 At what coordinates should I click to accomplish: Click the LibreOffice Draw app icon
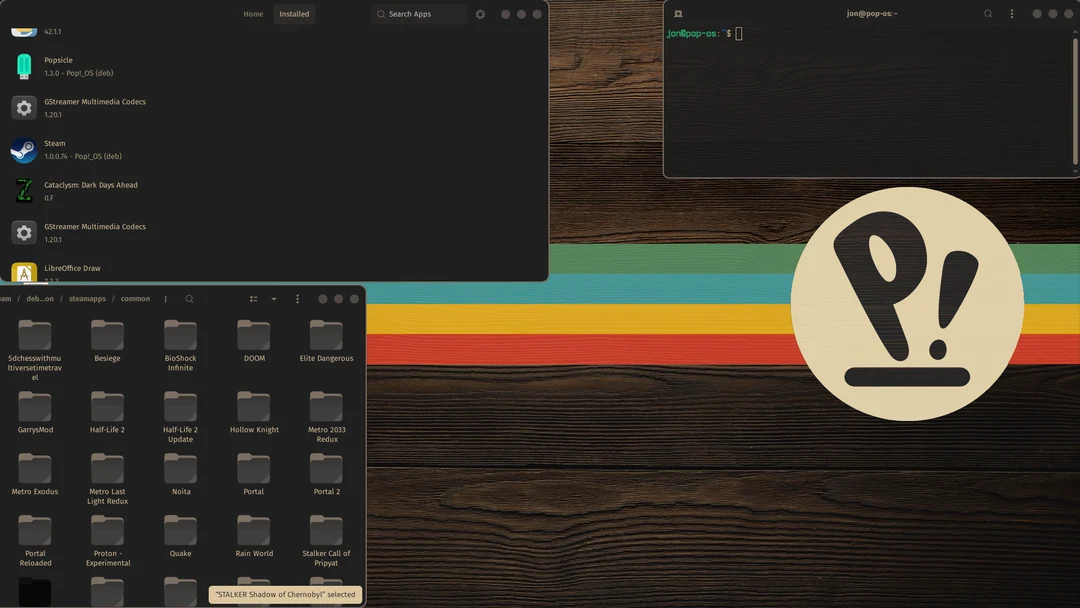click(x=23, y=273)
